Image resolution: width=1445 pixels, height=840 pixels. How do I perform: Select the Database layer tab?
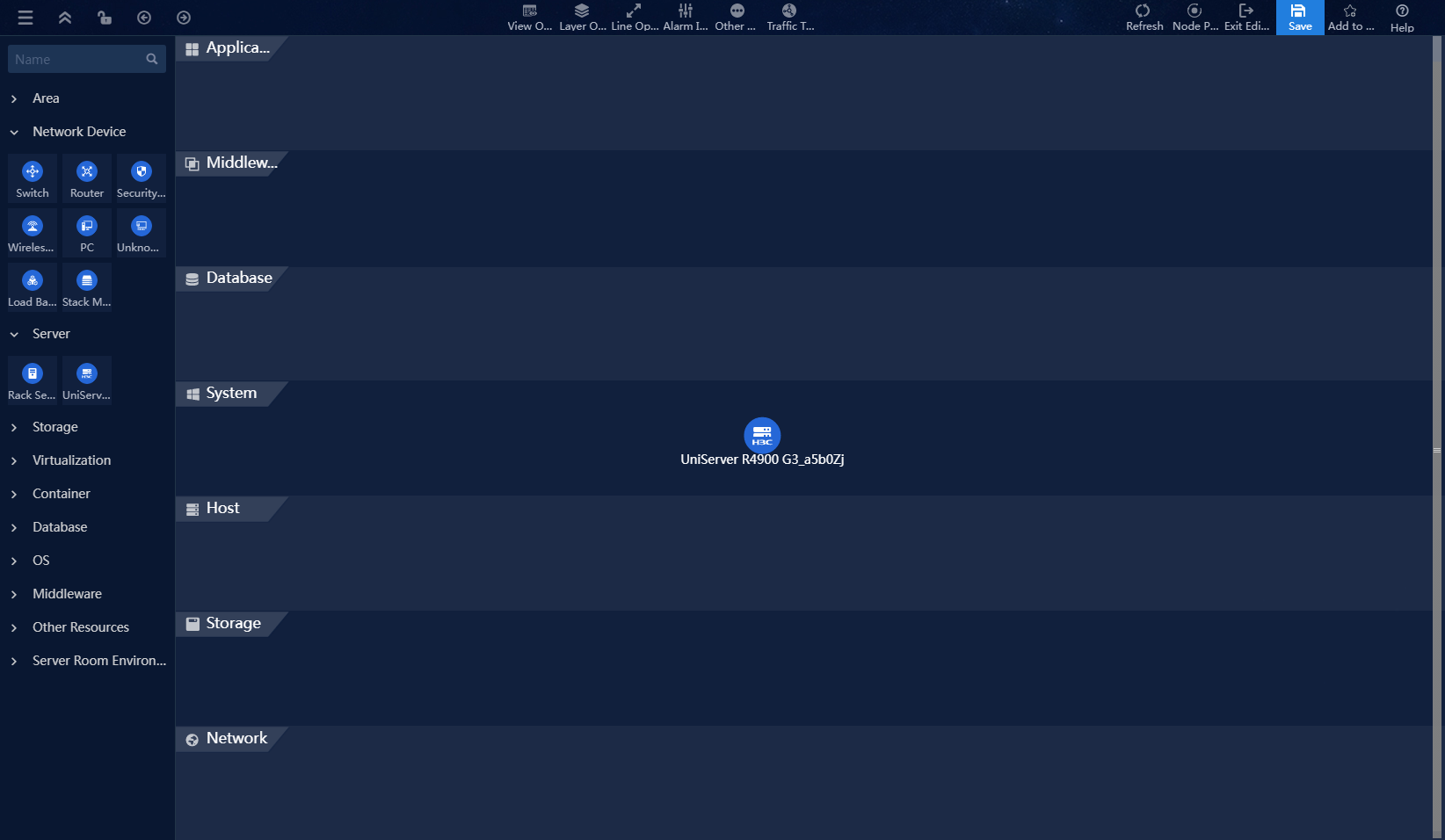click(230, 279)
